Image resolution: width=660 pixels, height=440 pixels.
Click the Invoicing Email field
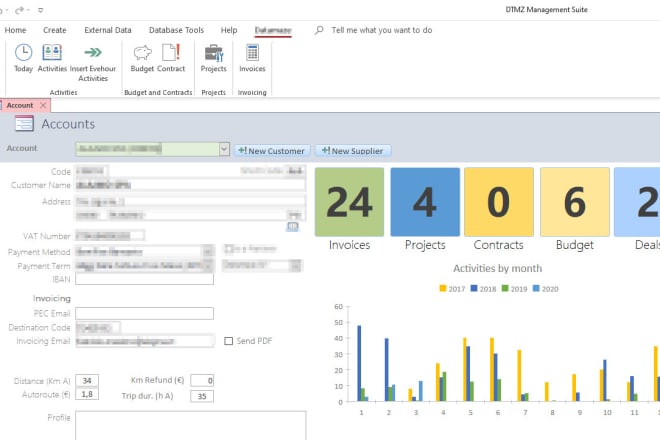[x=144, y=341]
